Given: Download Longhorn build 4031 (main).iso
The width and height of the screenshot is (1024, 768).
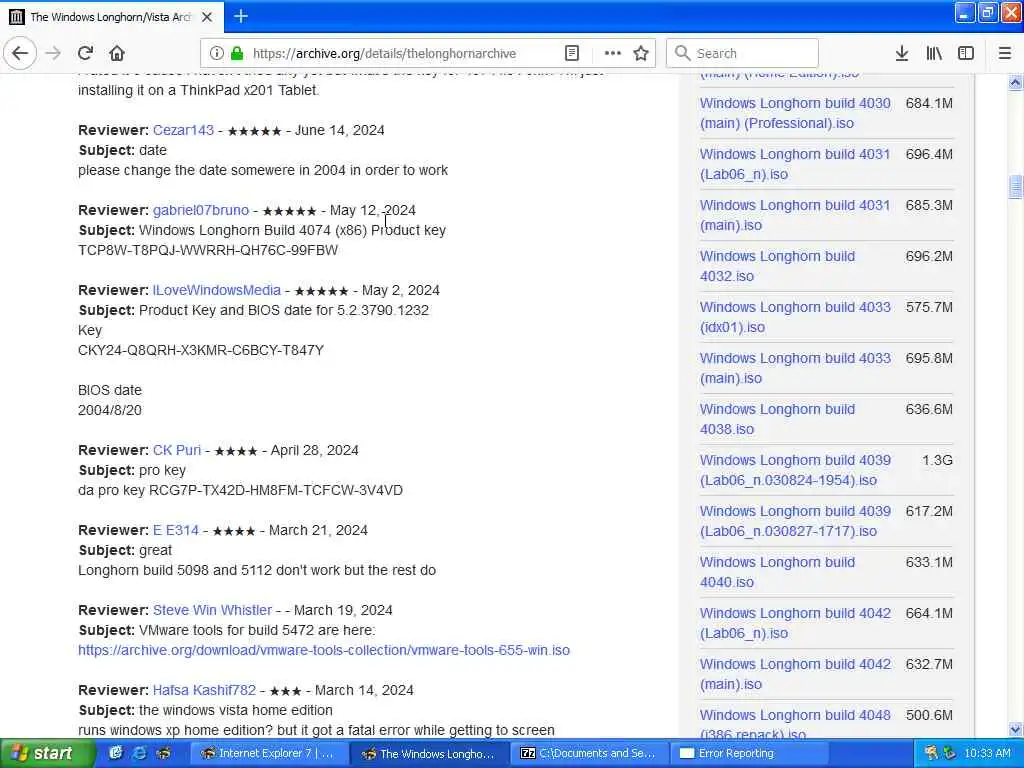Looking at the screenshot, I should point(795,215).
